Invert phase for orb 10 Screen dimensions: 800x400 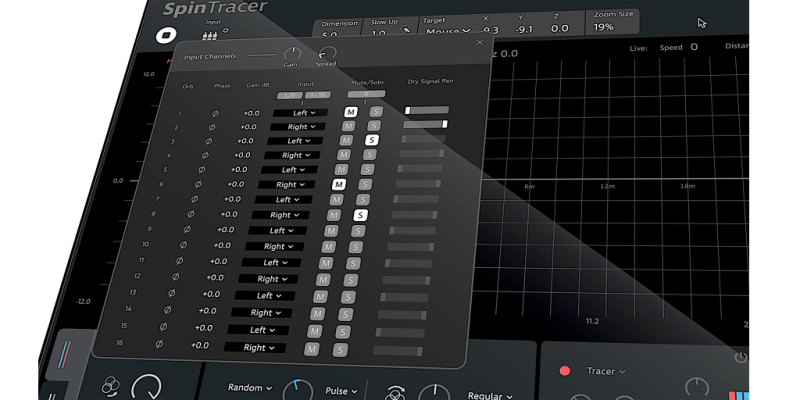tap(184, 245)
